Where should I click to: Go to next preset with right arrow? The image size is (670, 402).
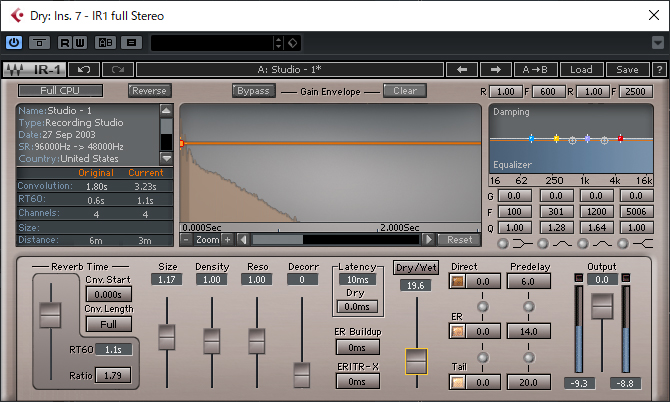[496, 70]
